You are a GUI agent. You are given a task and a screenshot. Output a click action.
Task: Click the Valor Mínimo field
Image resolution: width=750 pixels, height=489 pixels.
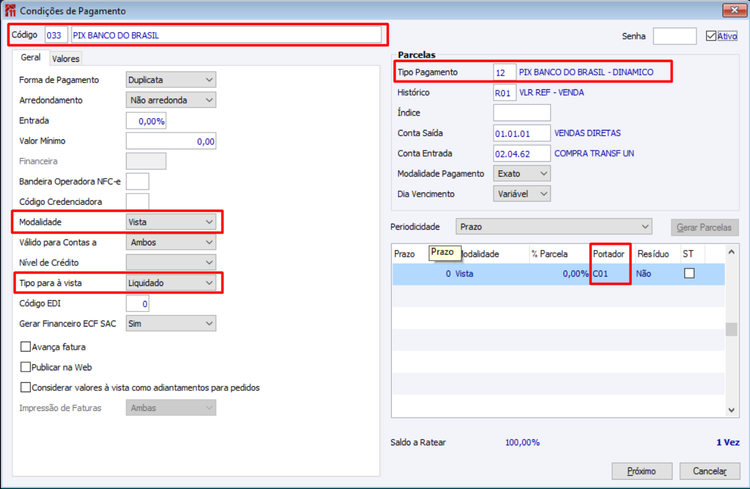click(171, 141)
